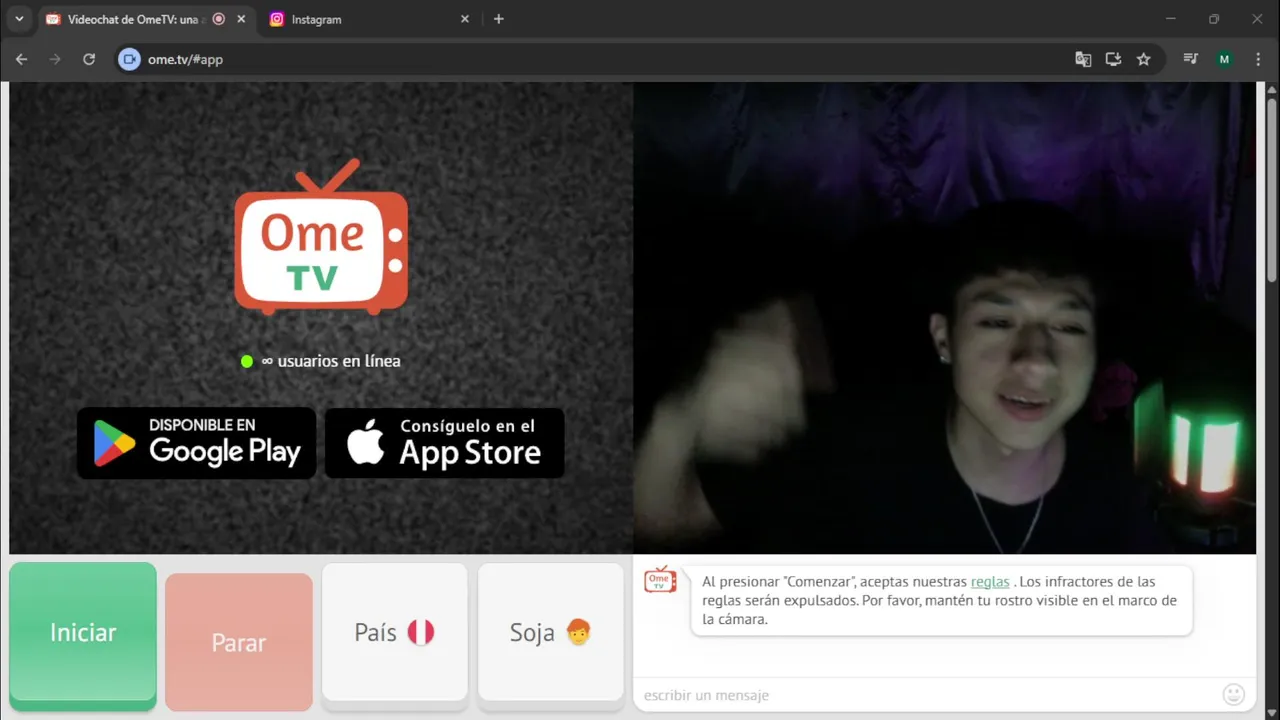Open the translate page icon
This screenshot has height=720, width=1280.
[x=1083, y=59]
